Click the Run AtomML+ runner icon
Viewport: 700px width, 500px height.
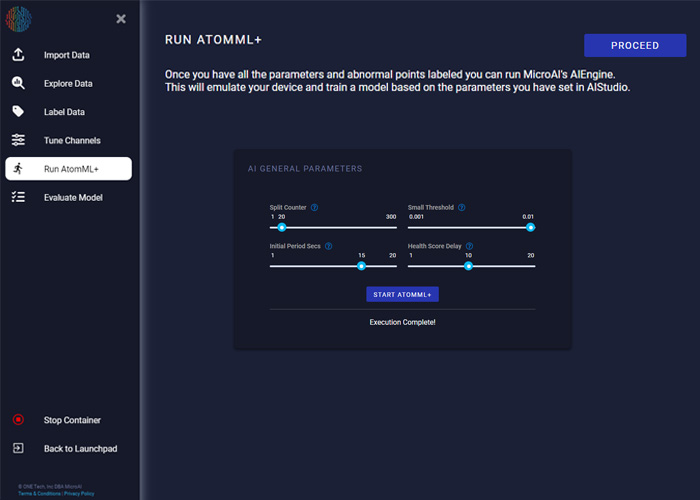pos(18,169)
